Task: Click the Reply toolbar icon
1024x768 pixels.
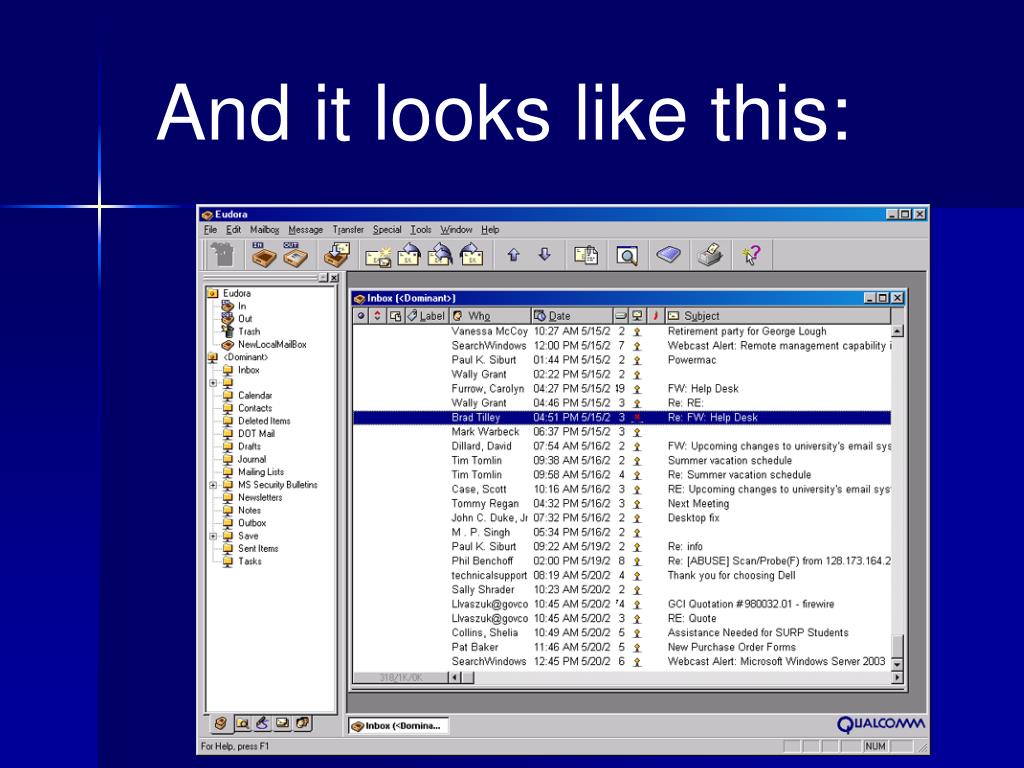Action: [409, 255]
